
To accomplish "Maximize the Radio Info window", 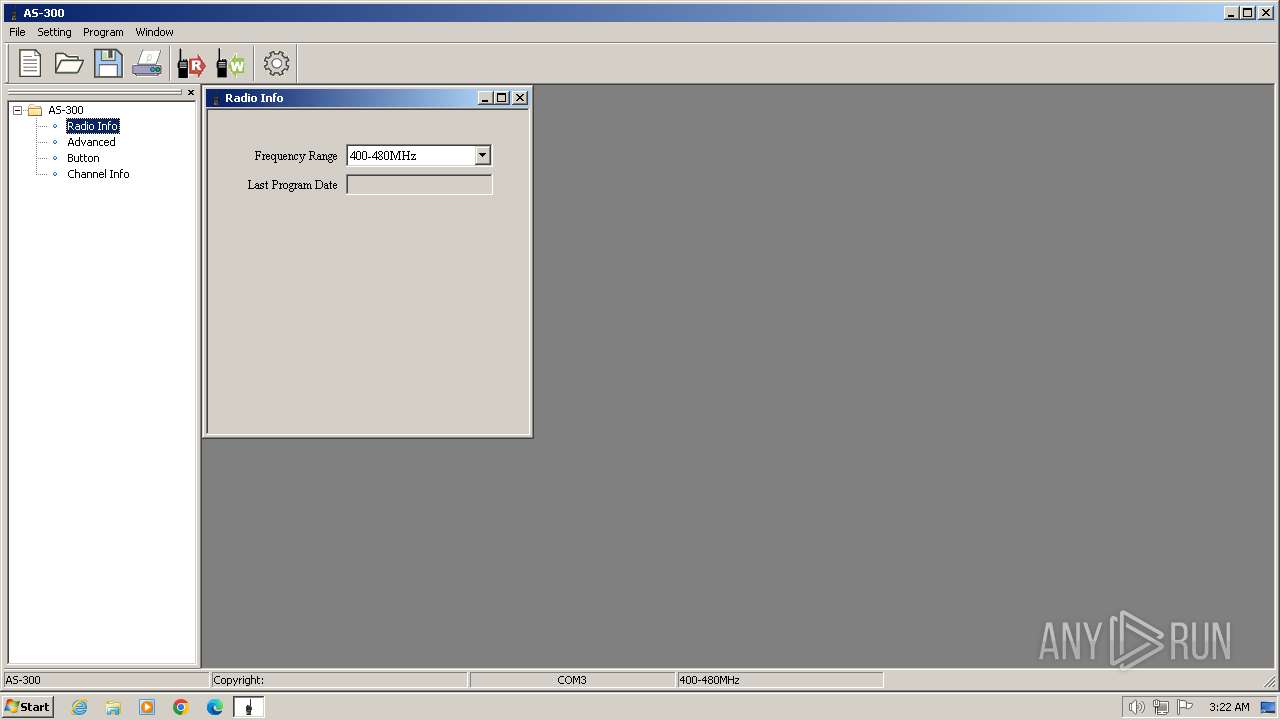I will click(502, 98).
